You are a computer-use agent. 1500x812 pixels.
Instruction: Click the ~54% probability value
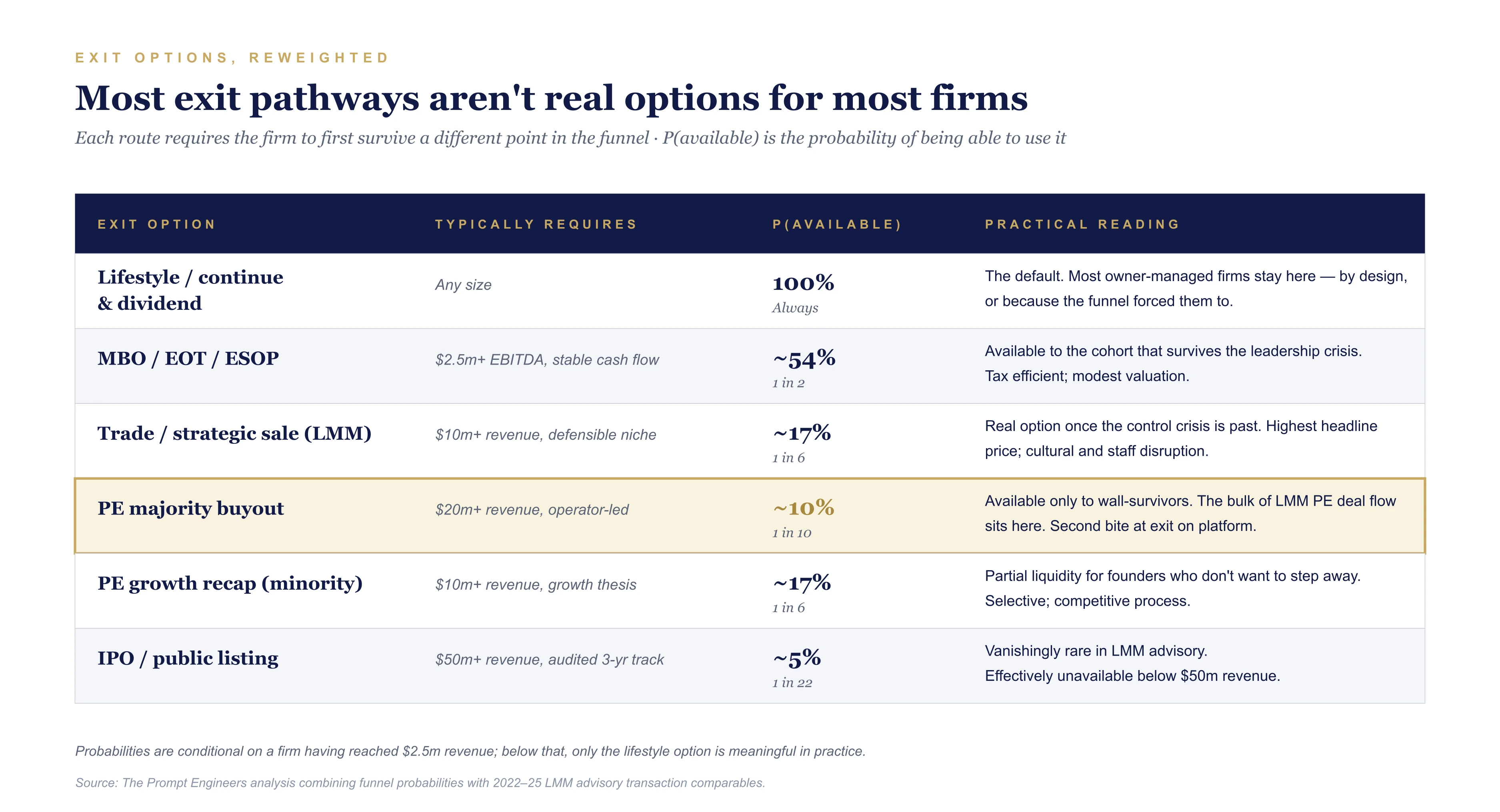[804, 358]
